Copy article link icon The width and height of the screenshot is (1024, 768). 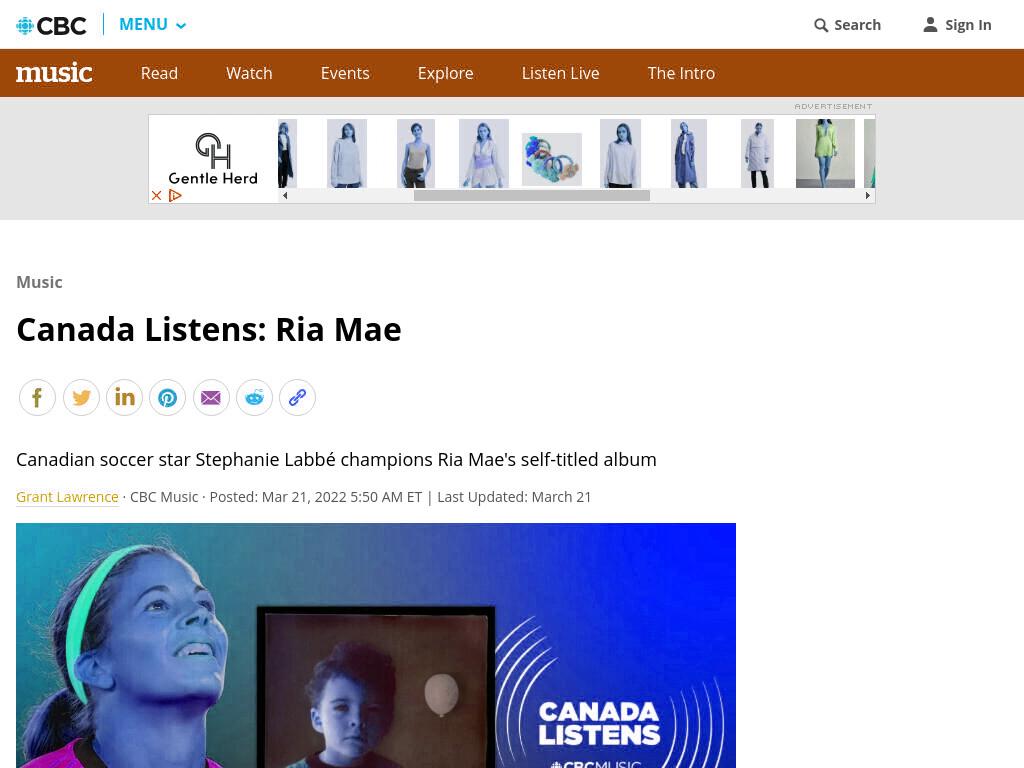click(297, 397)
